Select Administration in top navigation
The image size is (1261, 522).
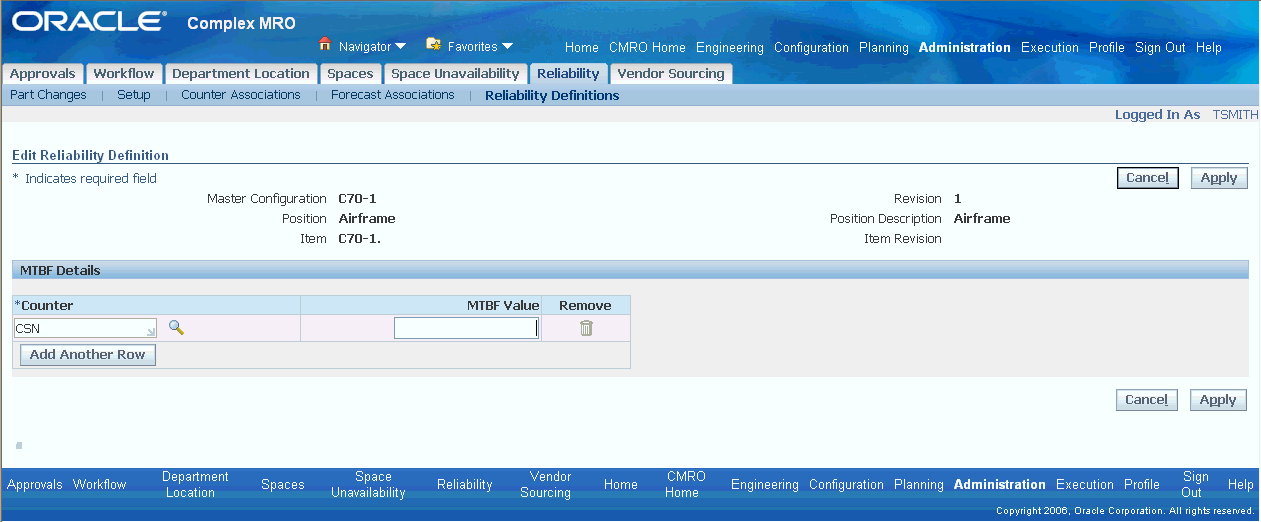(x=965, y=47)
